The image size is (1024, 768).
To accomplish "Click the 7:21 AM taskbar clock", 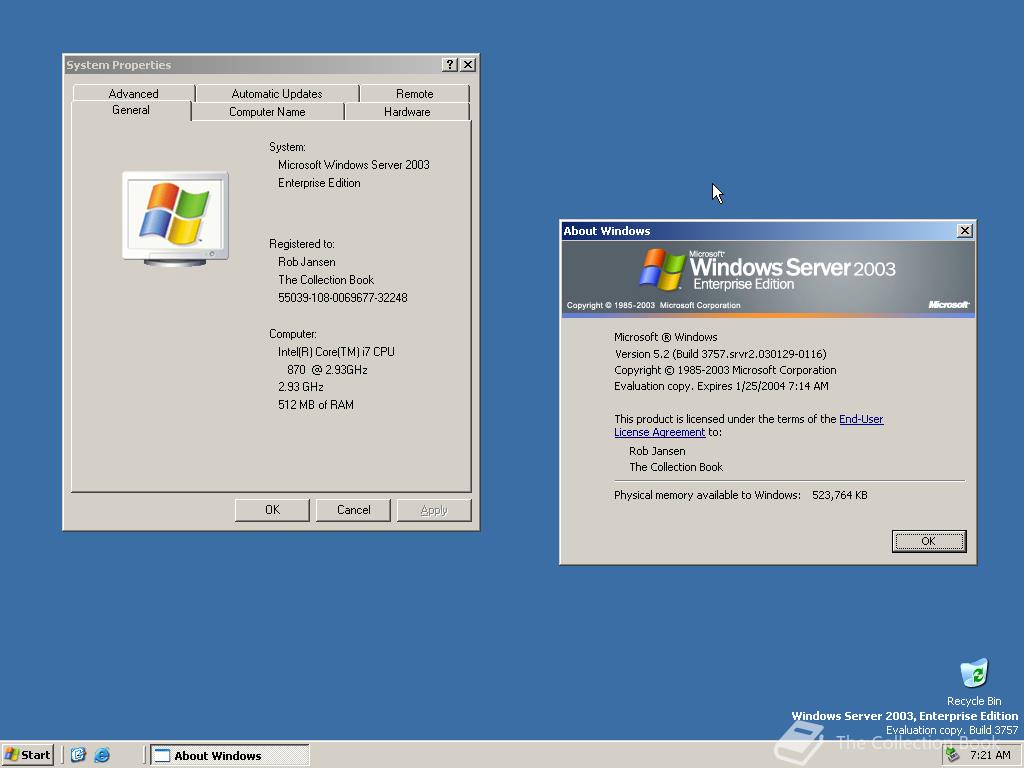I will (990, 755).
